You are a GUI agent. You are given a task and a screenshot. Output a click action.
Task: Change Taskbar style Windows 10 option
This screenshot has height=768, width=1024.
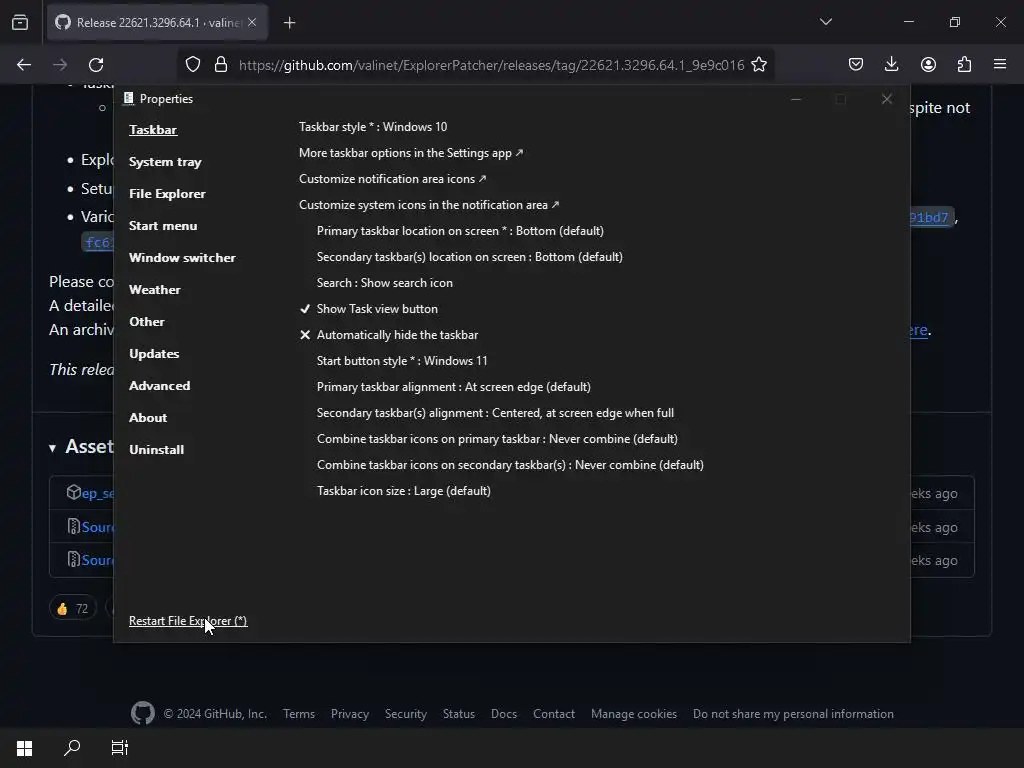click(373, 127)
